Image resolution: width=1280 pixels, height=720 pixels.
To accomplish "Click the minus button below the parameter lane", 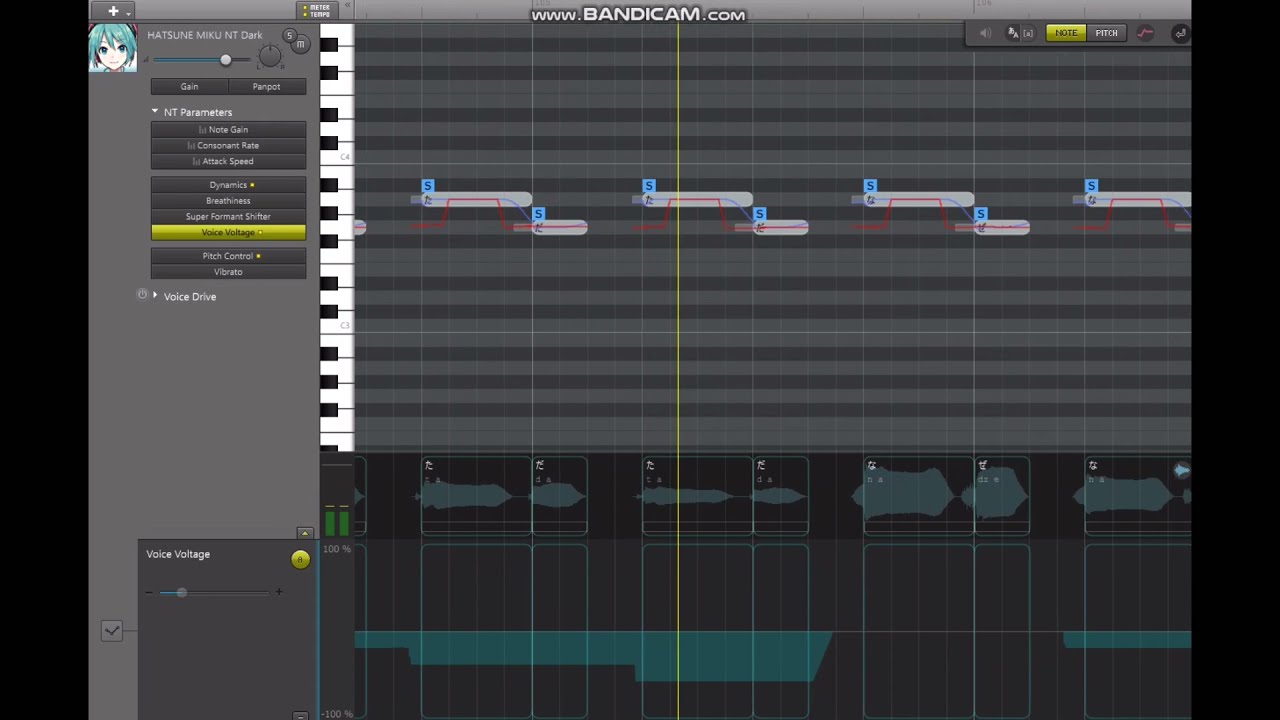I will click(300, 715).
